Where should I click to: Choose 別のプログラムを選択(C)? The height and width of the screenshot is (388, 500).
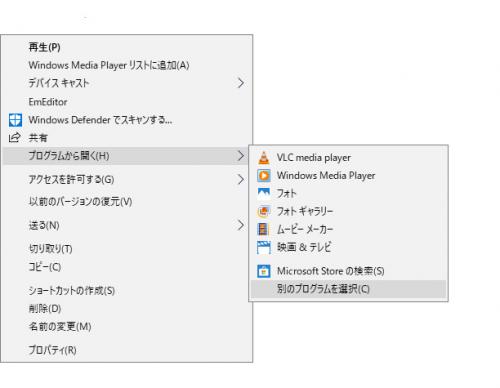(x=348, y=289)
